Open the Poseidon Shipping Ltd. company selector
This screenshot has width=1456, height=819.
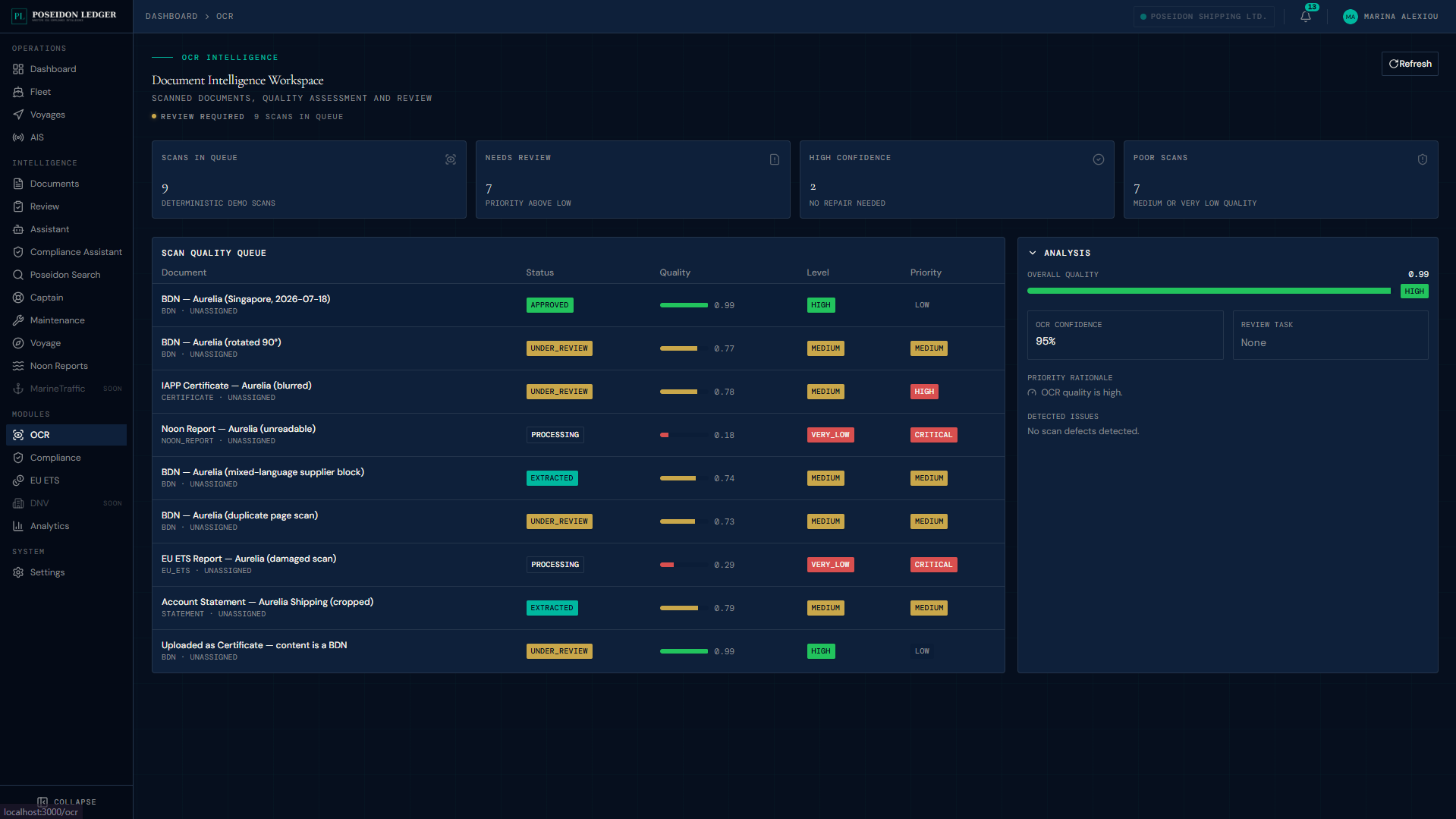coord(1203,17)
